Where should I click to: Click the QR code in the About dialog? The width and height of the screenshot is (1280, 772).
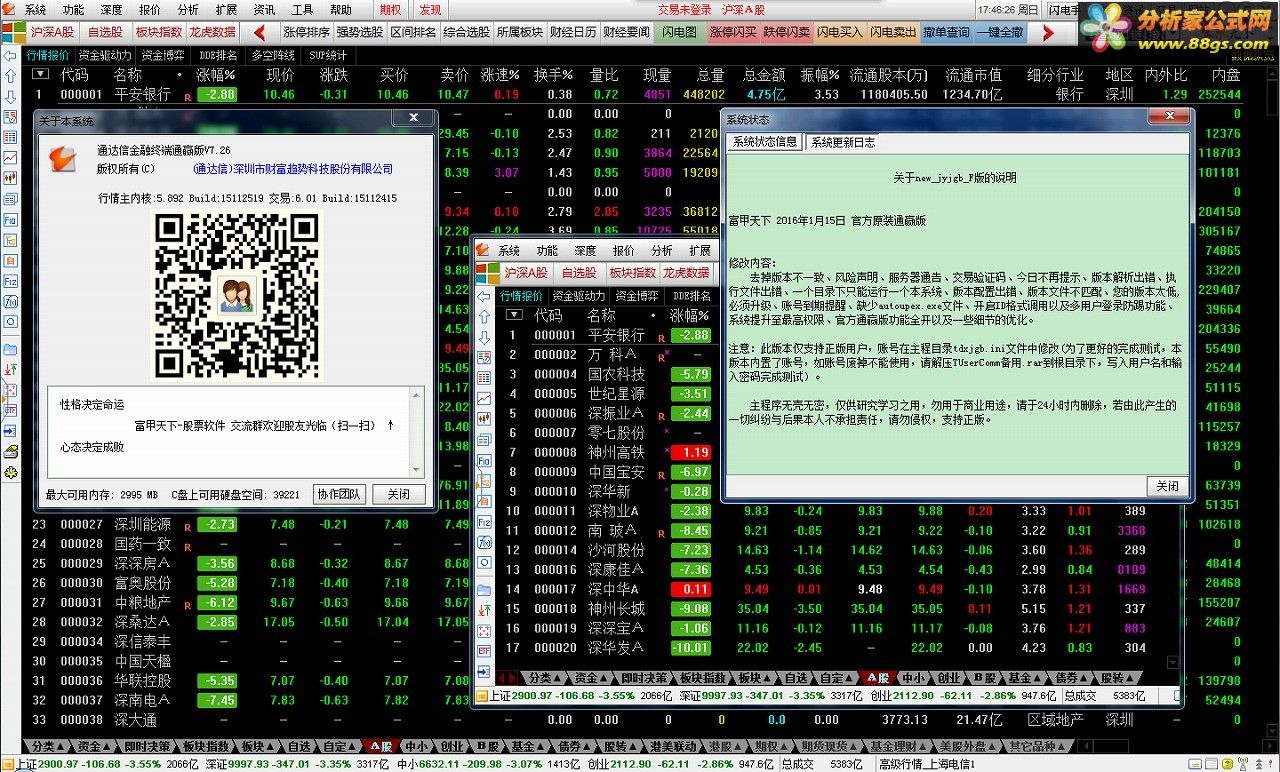tap(235, 295)
